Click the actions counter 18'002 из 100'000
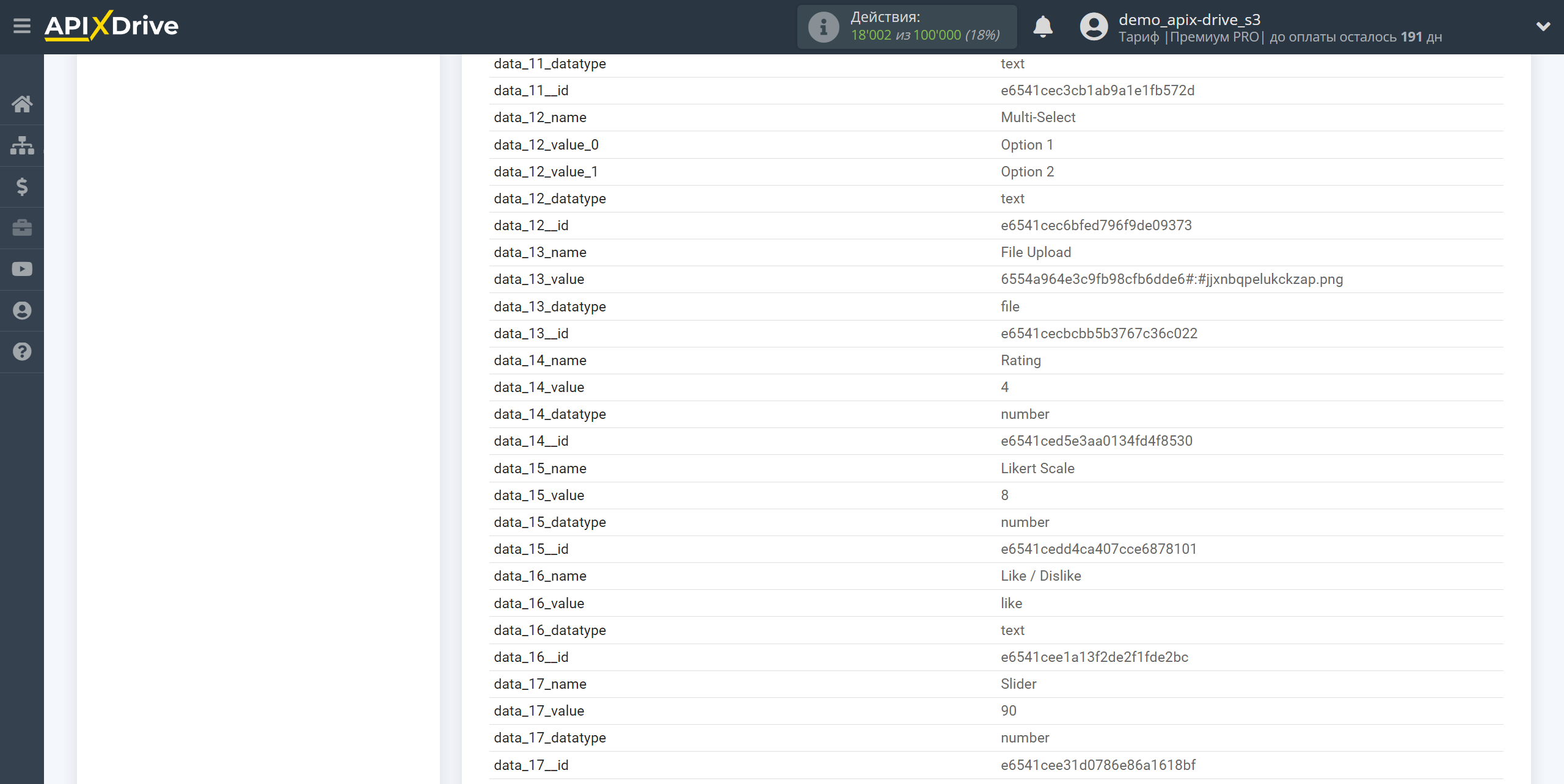This screenshot has height=784, width=1564. coord(925,35)
